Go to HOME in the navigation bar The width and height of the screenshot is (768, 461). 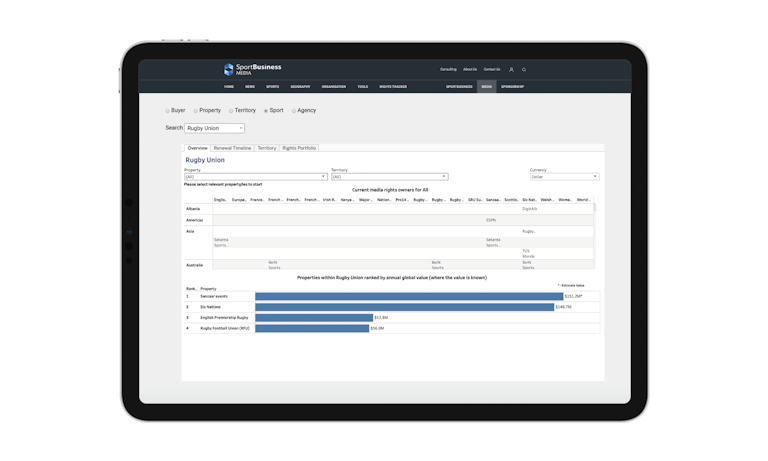tap(229, 87)
